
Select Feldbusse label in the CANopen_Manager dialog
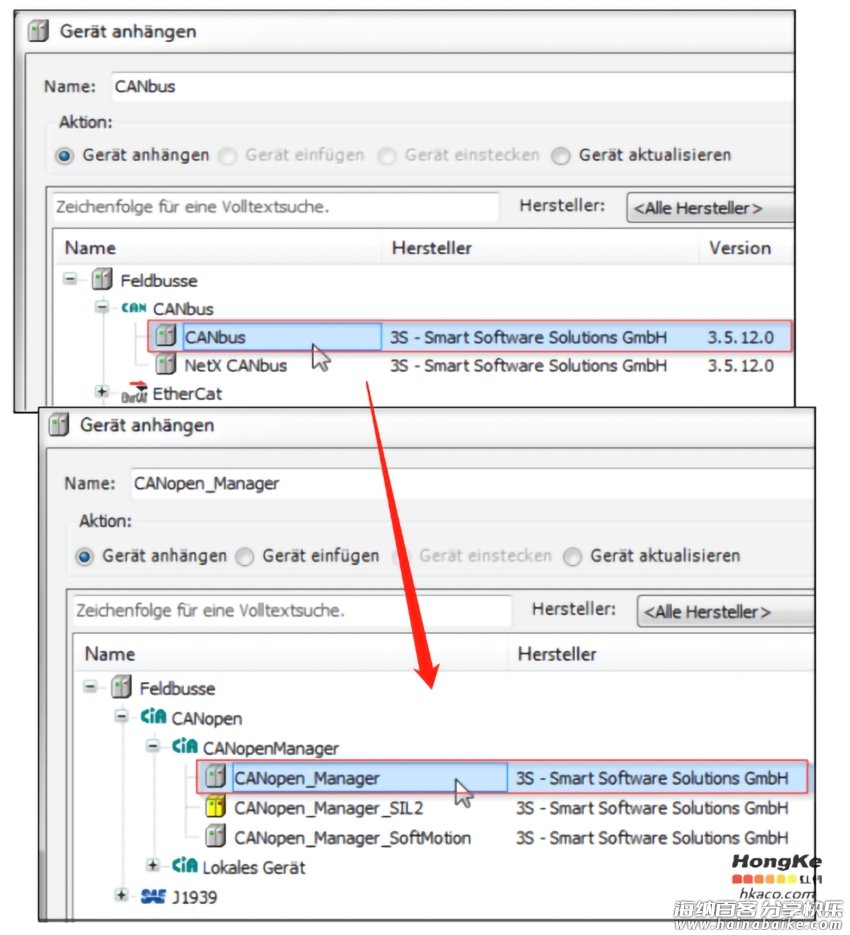177,689
